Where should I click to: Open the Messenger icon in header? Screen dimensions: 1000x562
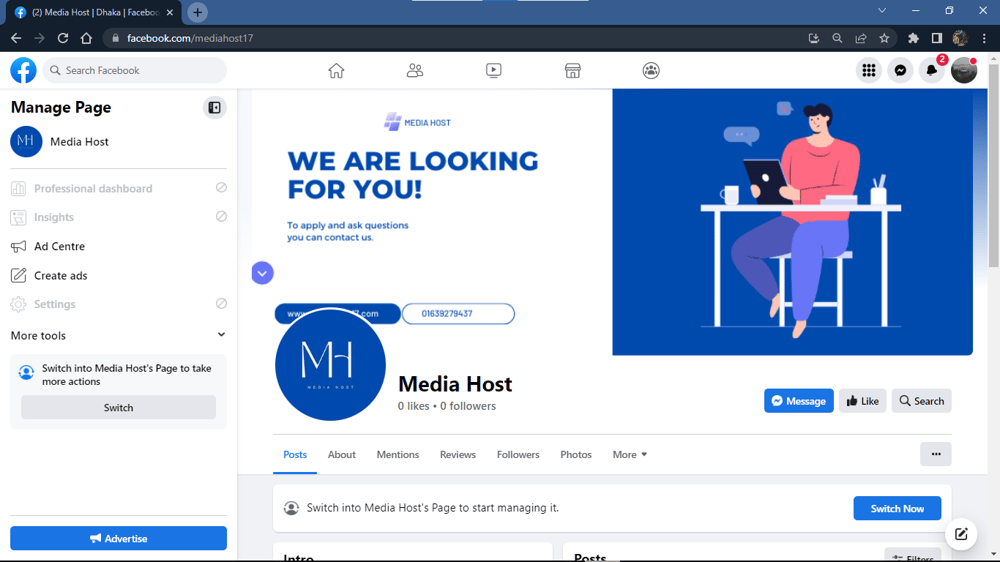(x=901, y=70)
